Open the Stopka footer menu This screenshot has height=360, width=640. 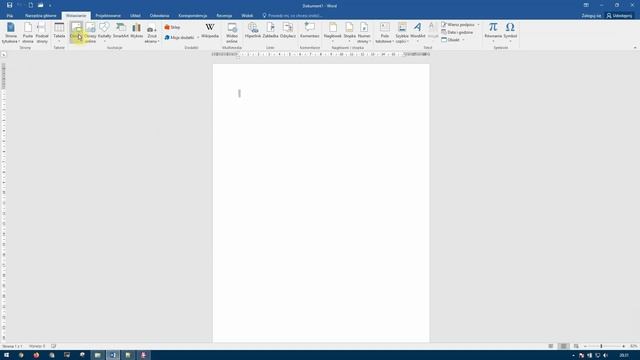tap(349, 32)
